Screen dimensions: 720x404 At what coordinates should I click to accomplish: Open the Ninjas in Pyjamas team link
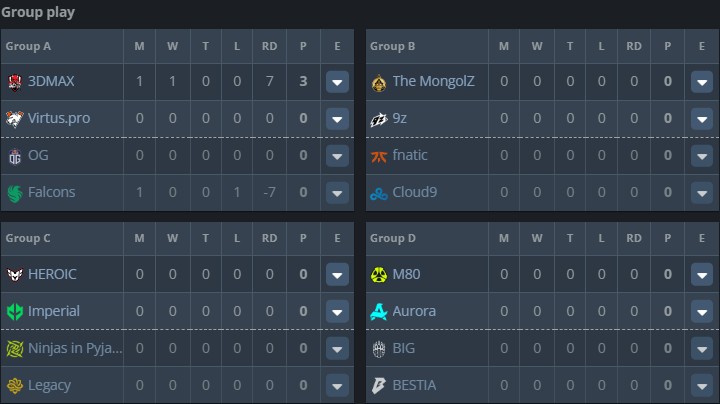click(x=75, y=348)
